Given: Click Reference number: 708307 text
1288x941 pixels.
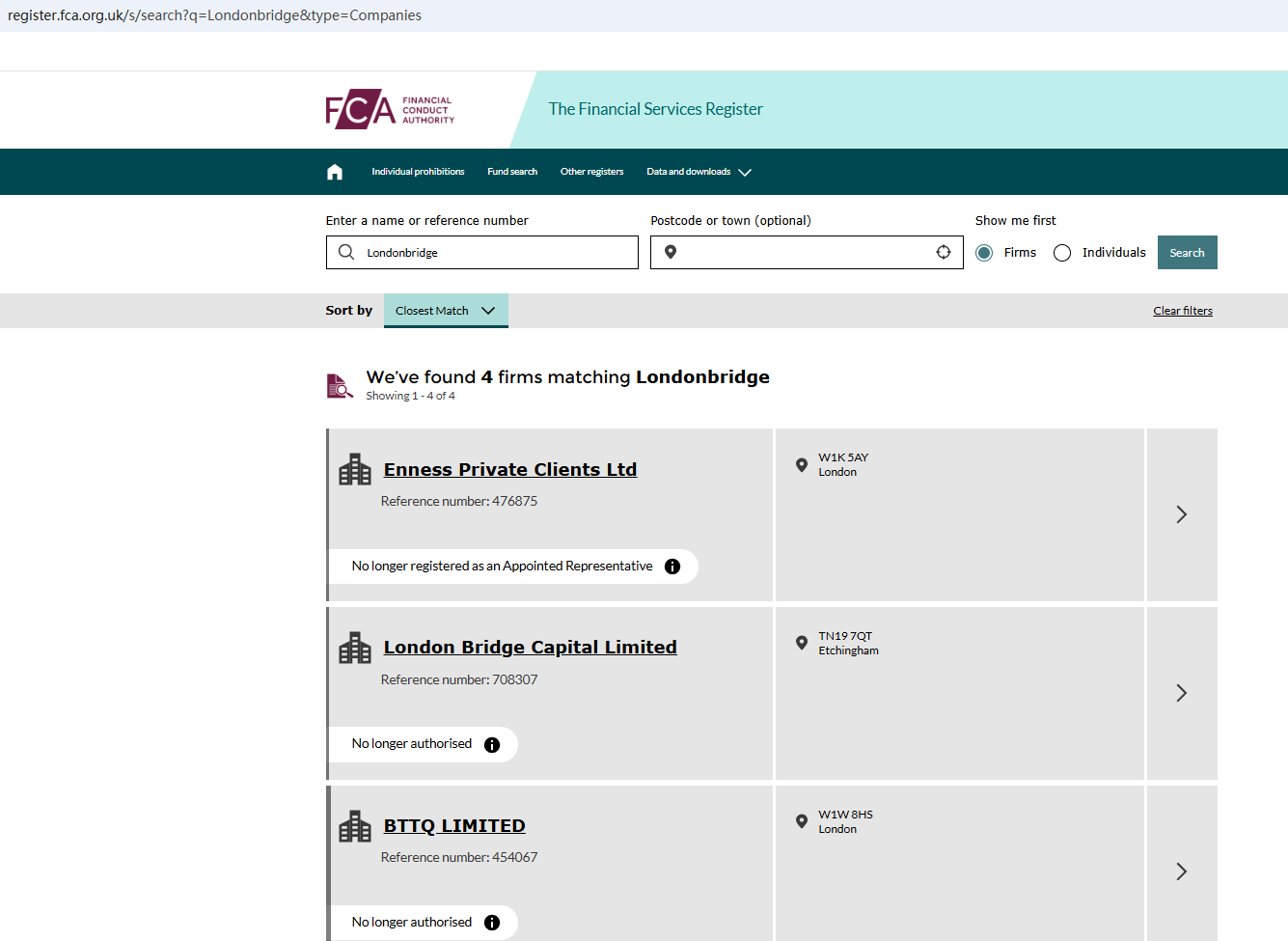Looking at the screenshot, I should click(x=459, y=679).
